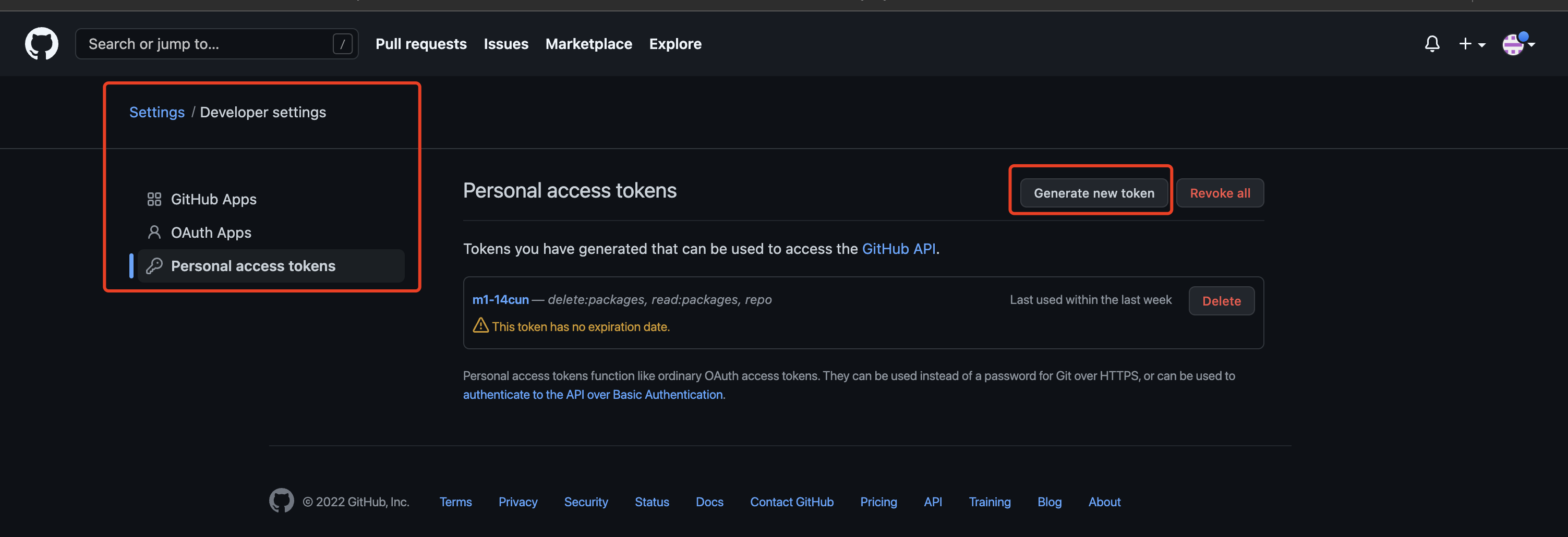Click the key icon for Personal access tokens
This screenshot has width=1568, height=537.
pyautogui.click(x=154, y=266)
